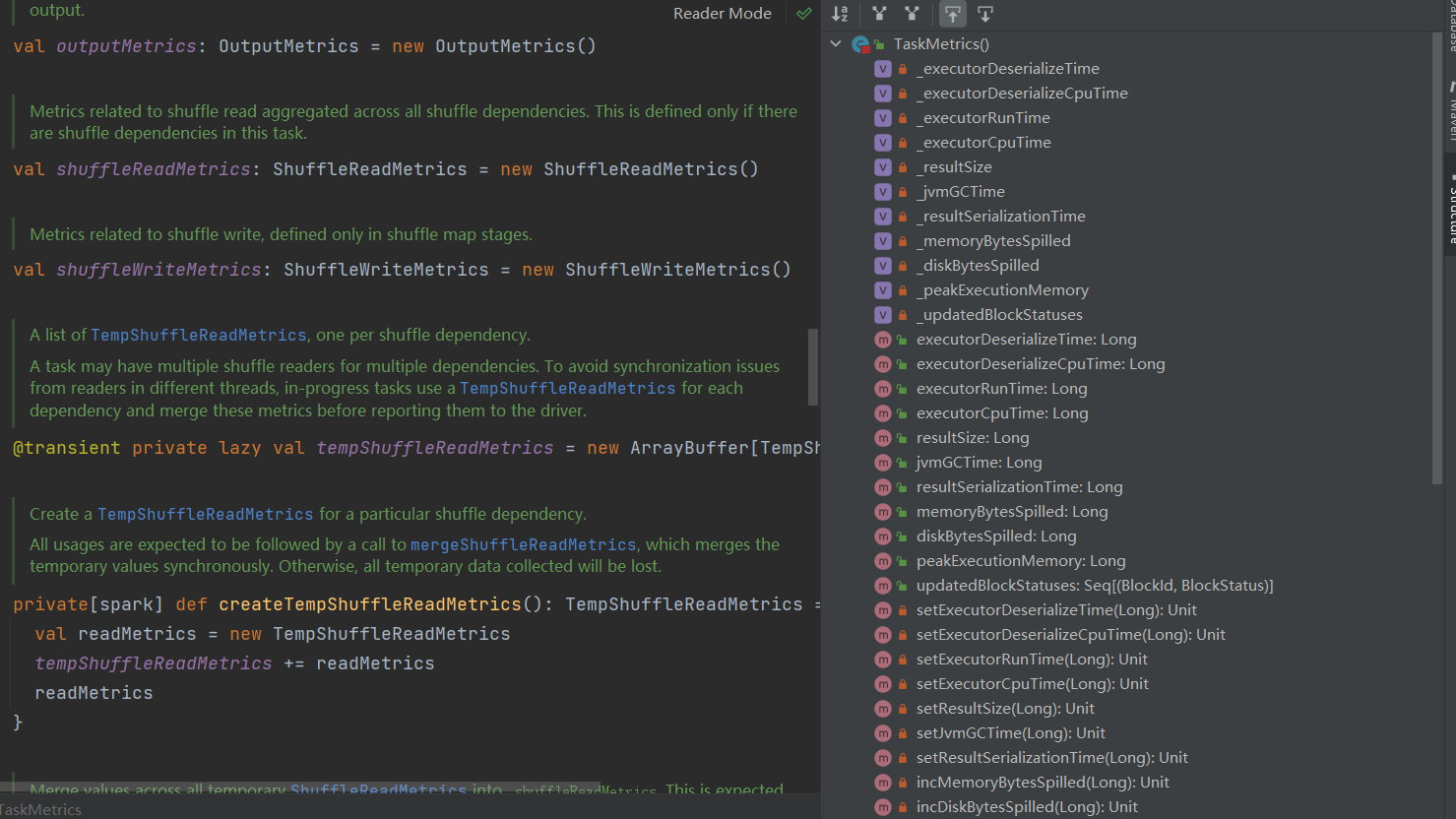Screen dimensions: 1456x819
Task: Click method icon of incDiskBytesSpilled(Long): Unit
Action: point(883,807)
